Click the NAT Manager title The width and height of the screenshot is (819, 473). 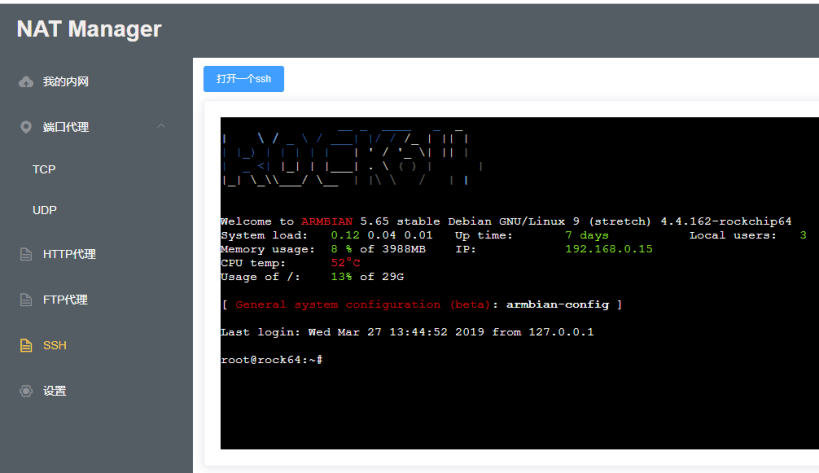pos(89,29)
